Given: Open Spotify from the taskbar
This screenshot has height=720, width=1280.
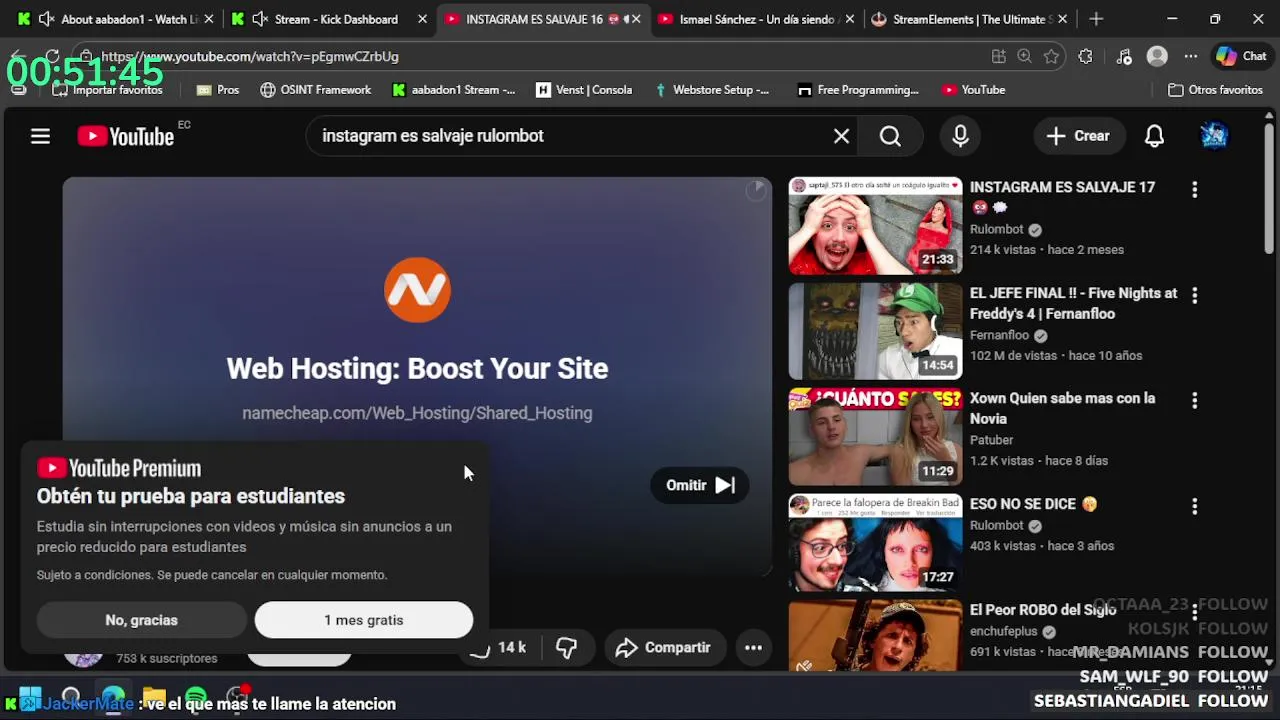Looking at the screenshot, I should click(x=196, y=697).
